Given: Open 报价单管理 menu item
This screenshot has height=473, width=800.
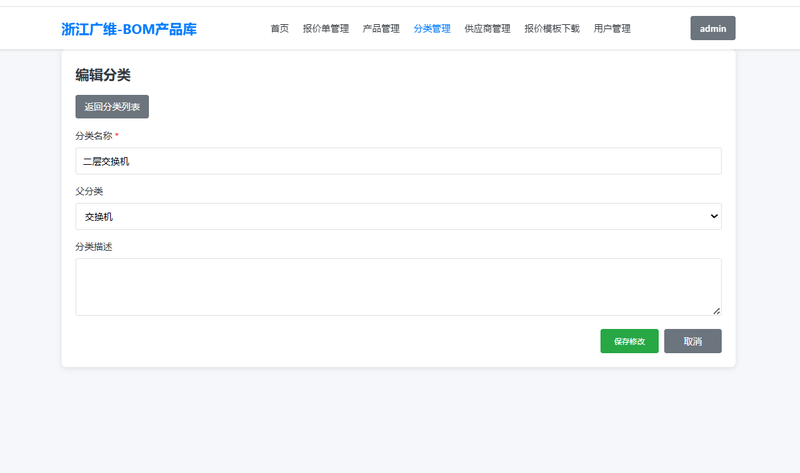Looking at the screenshot, I should pos(326,29).
